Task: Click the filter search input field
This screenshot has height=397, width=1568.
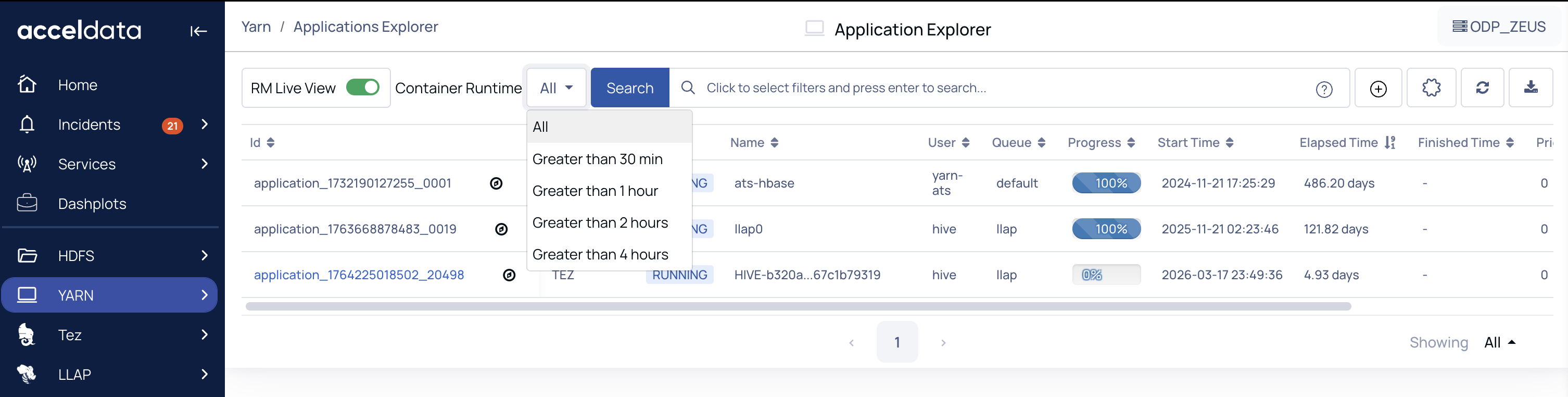Action: coord(998,88)
